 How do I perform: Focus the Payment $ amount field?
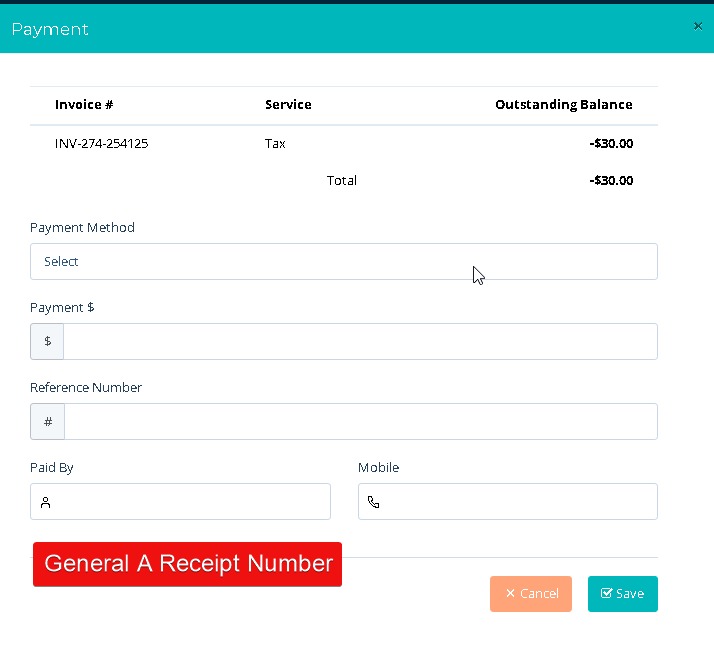(x=360, y=341)
